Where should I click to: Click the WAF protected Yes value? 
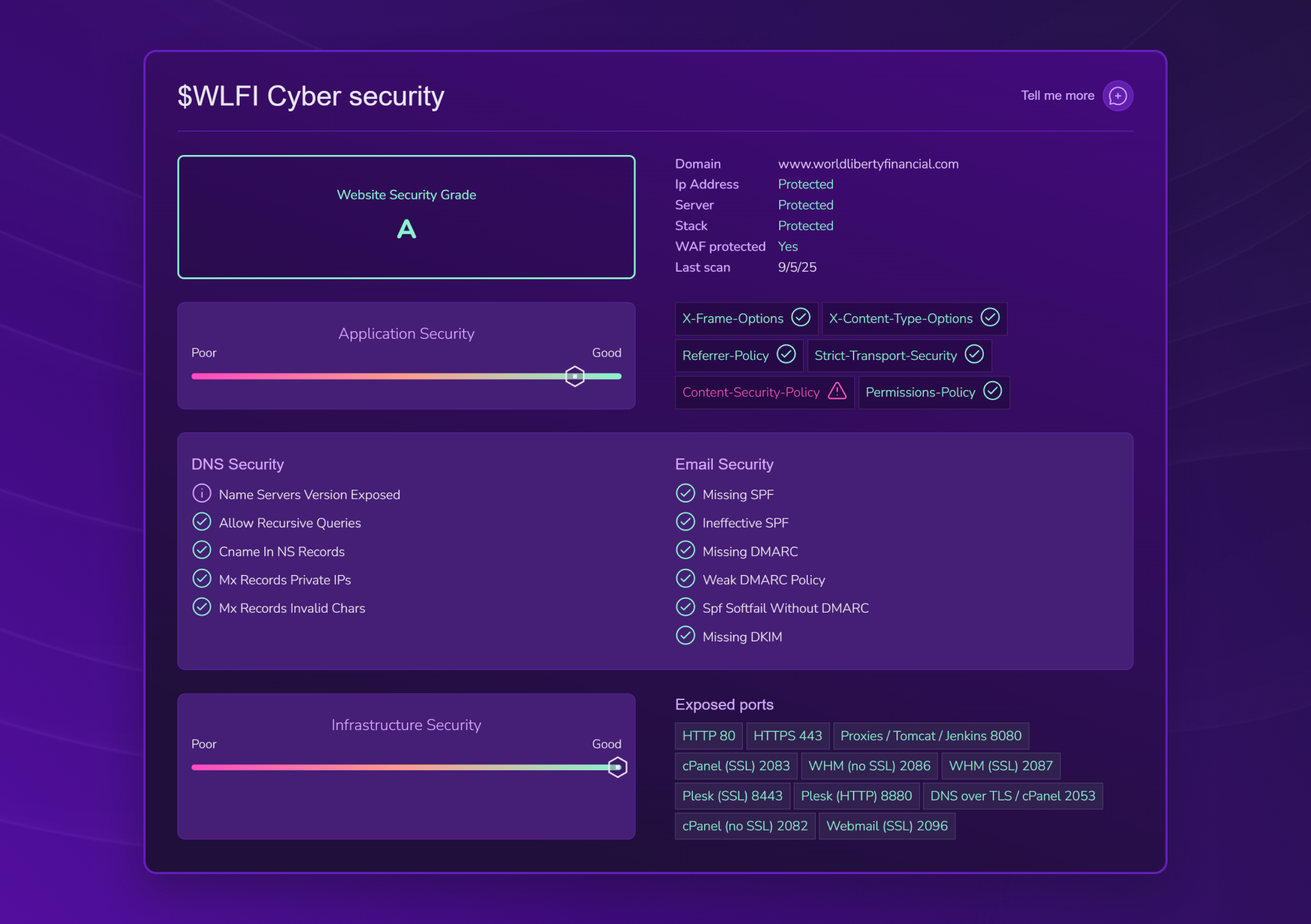788,247
